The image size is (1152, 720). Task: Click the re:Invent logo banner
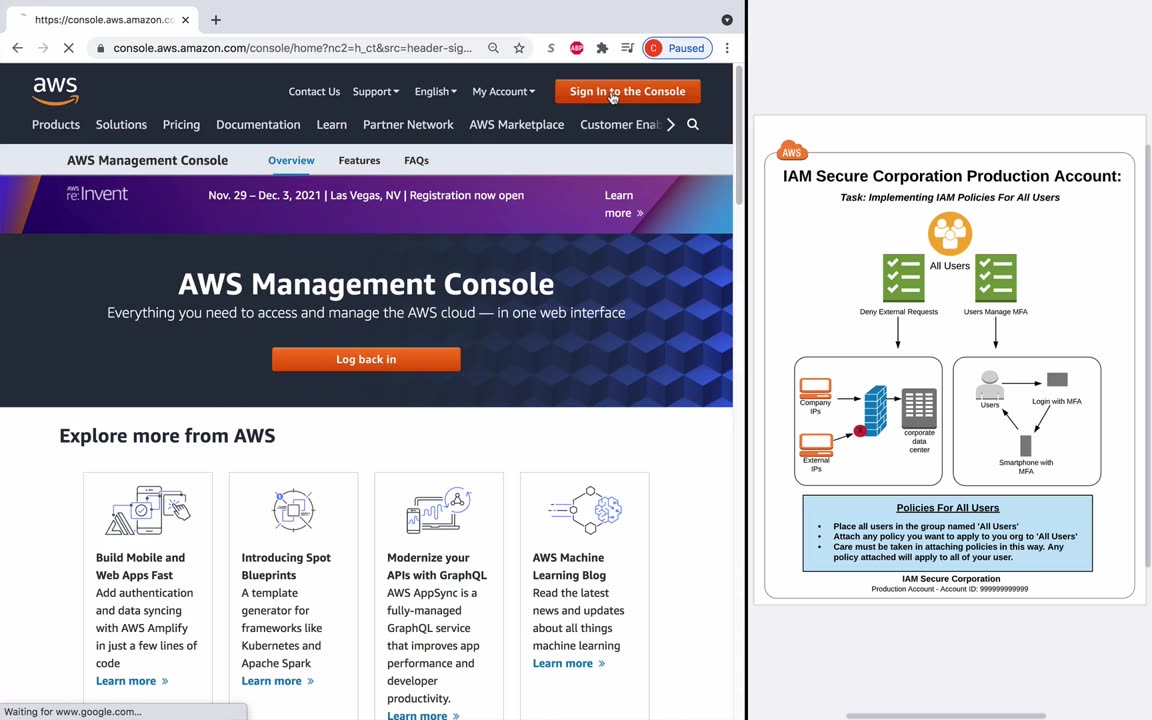(x=97, y=193)
